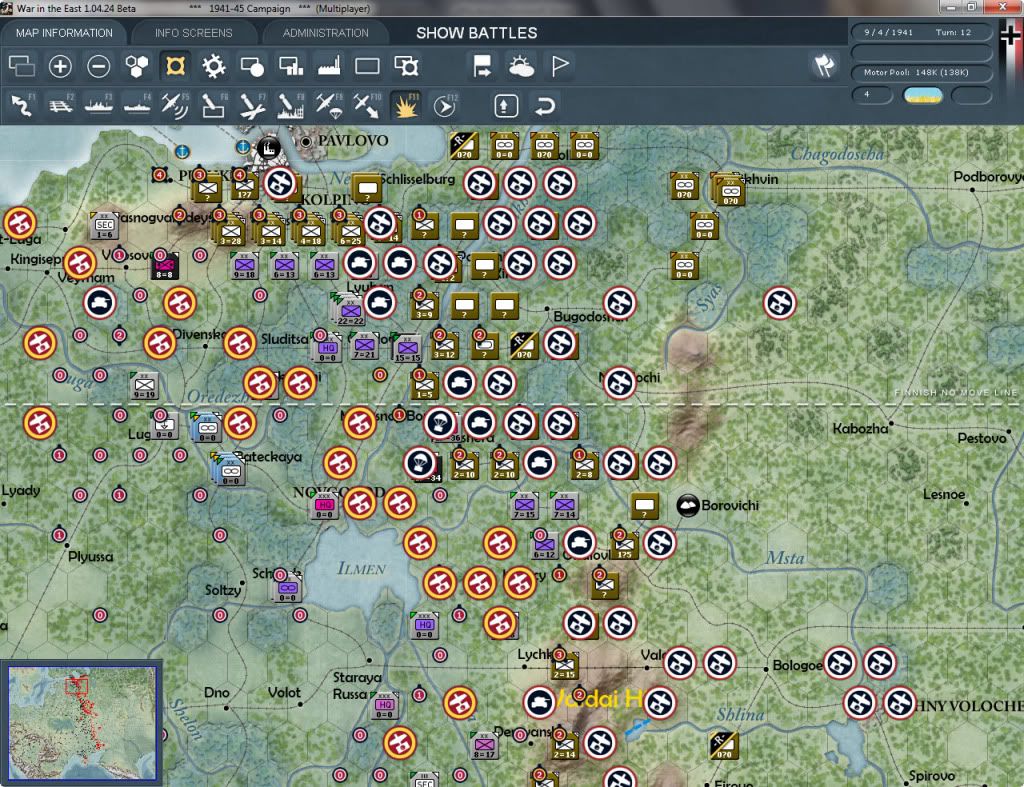Select the 8=17 unit counter

point(484,745)
